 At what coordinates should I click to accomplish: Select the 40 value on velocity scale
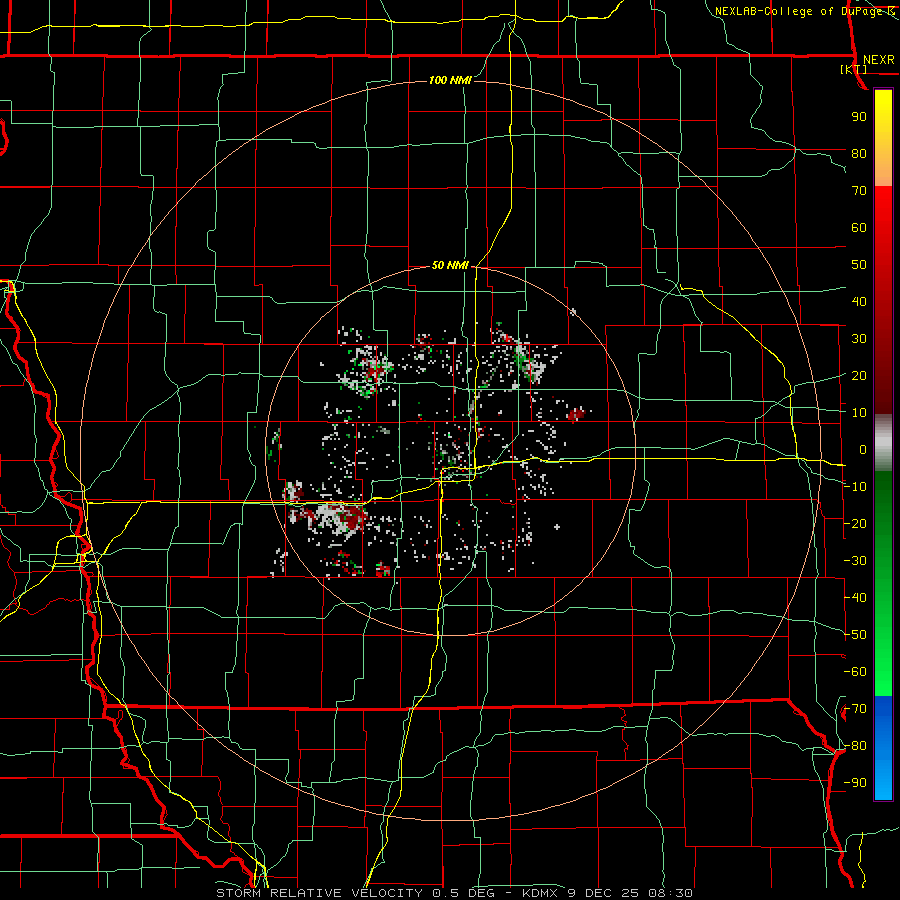(x=859, y=301)
